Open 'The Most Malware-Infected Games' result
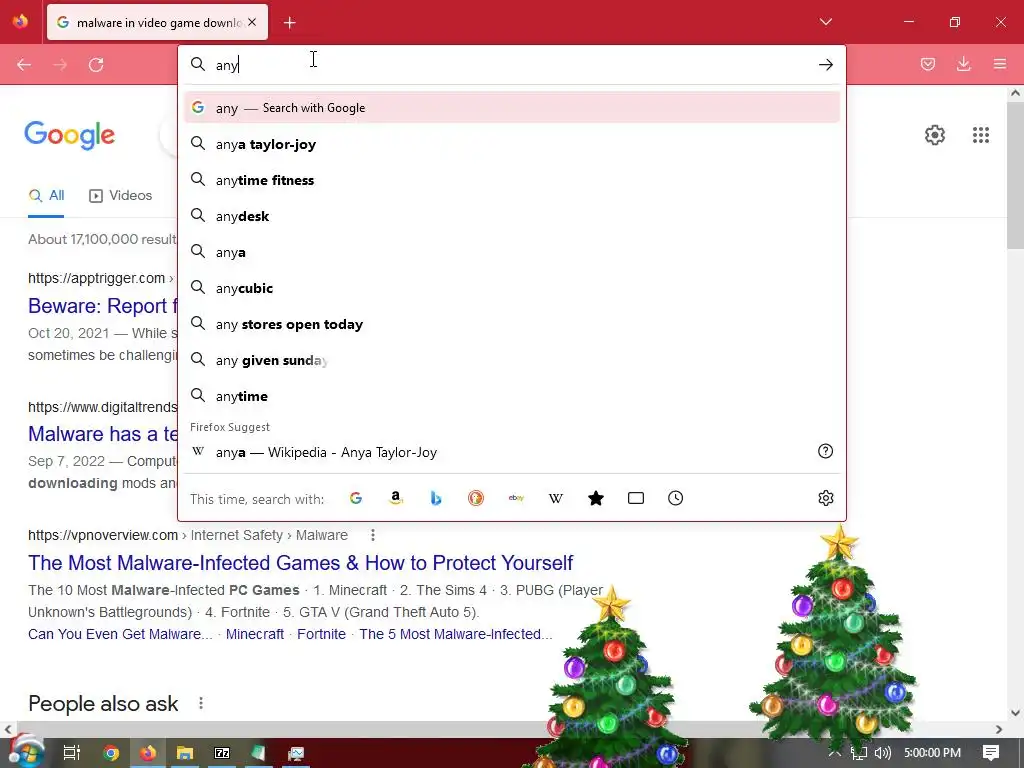 coord(300,563)
